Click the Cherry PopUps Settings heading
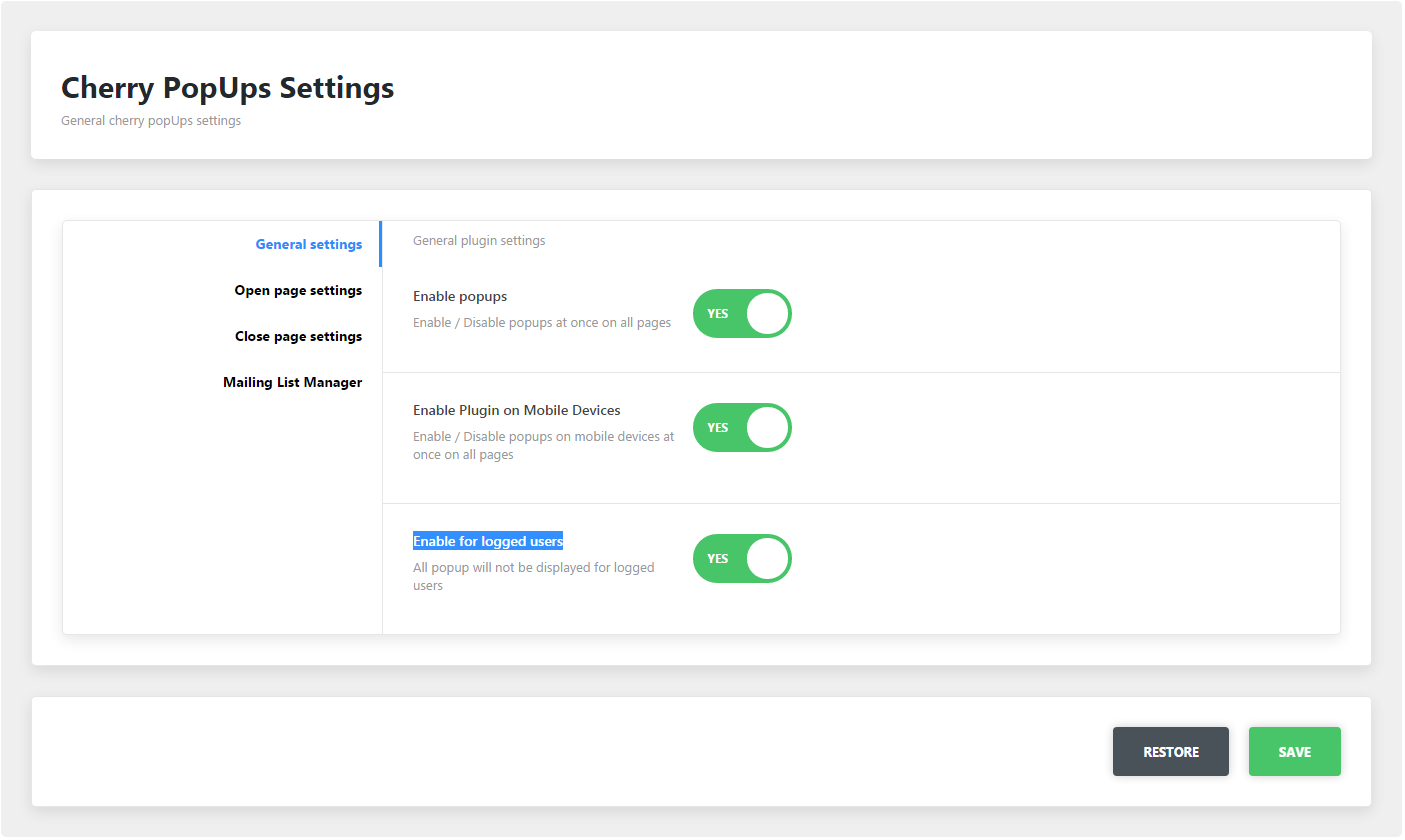 coord(227,88)
